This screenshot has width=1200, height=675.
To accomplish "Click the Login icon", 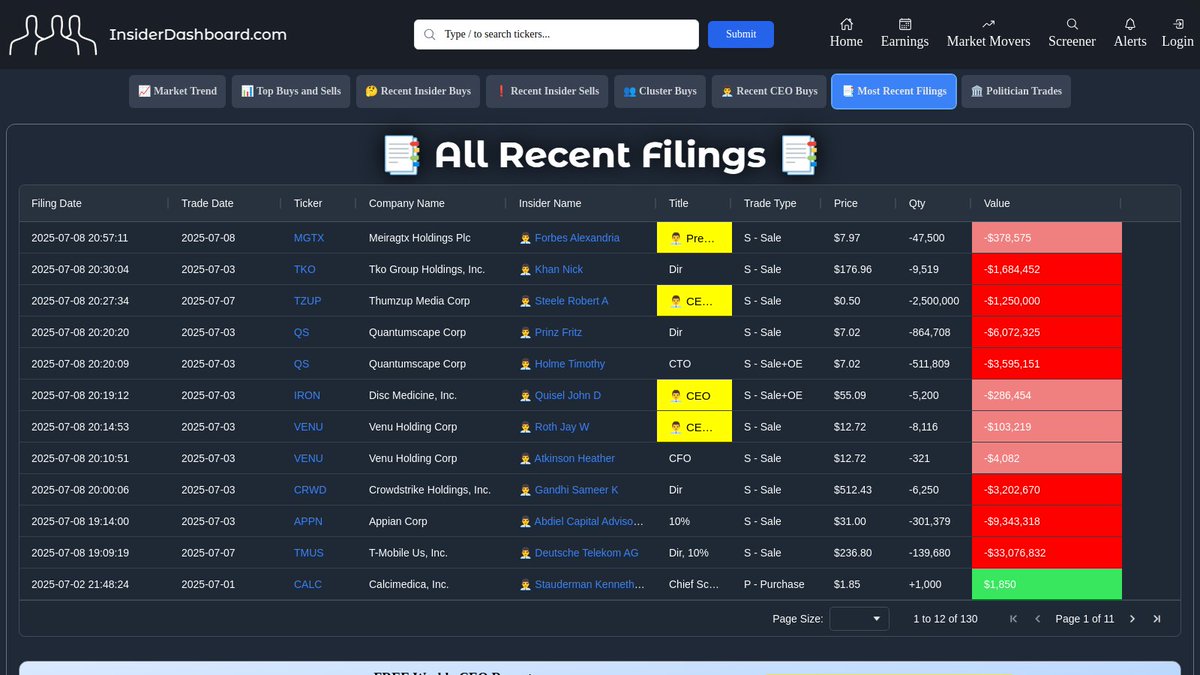I will 1178,24.
